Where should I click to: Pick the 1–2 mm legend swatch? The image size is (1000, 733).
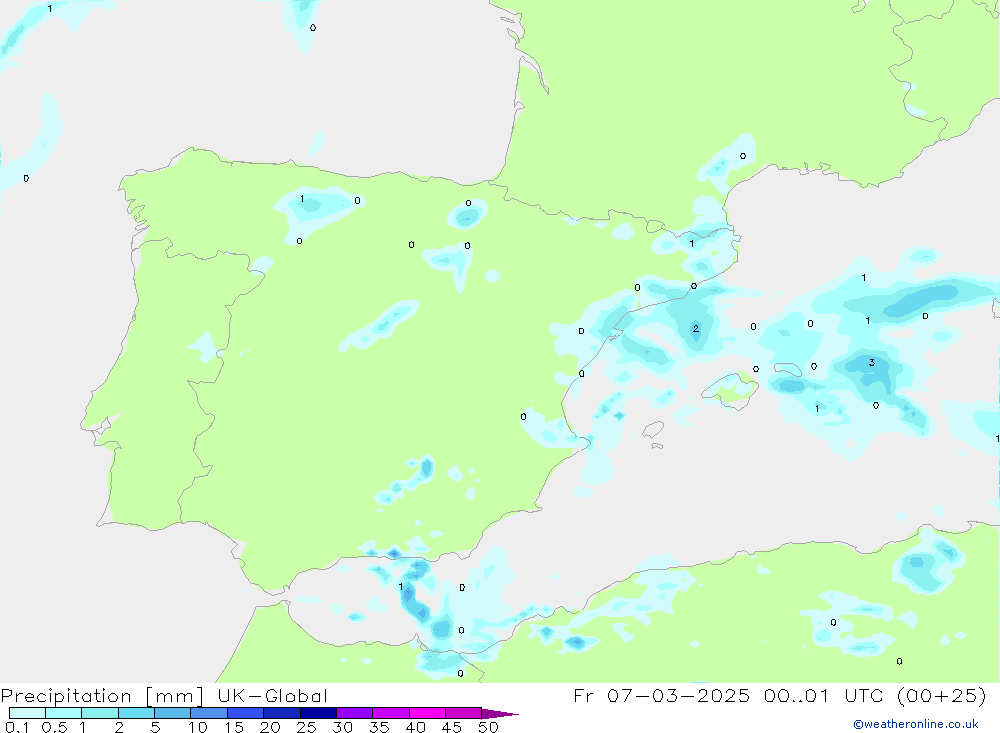[100, 713]
